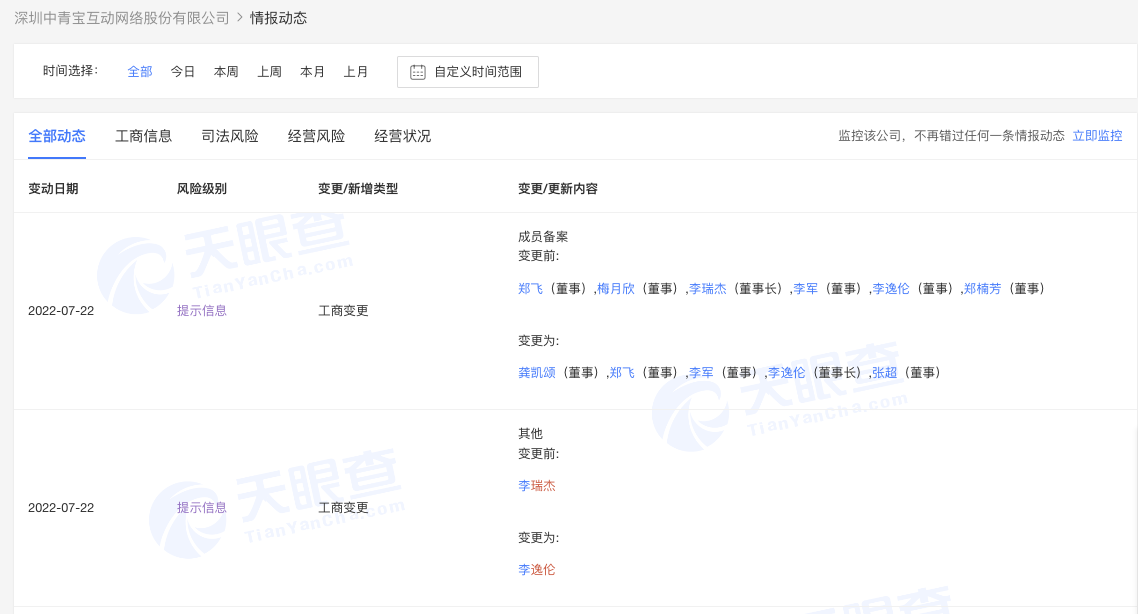Click 张超 director name link
Image resolution: width=1138 pixels, height=614 pixels.
point(885,373)
